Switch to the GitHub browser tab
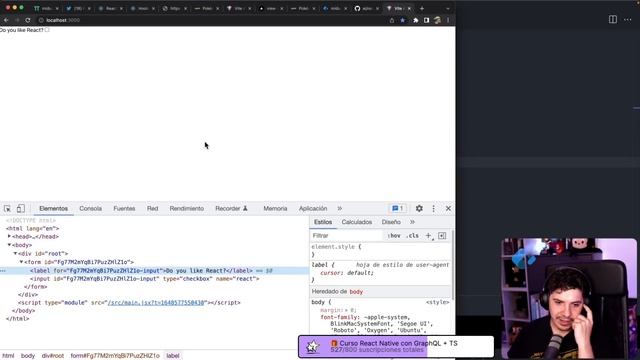The width and height of the screenshot is (640, 360). [x=366, y=8]
